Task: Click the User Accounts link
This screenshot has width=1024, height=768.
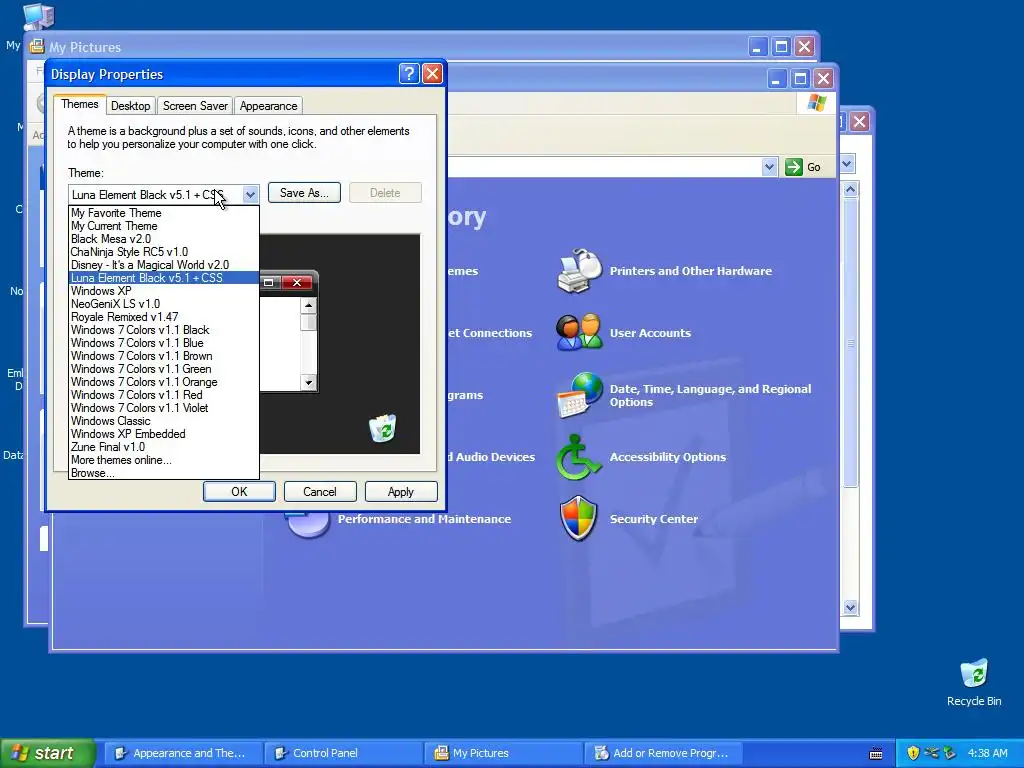Action: (650, 333)
